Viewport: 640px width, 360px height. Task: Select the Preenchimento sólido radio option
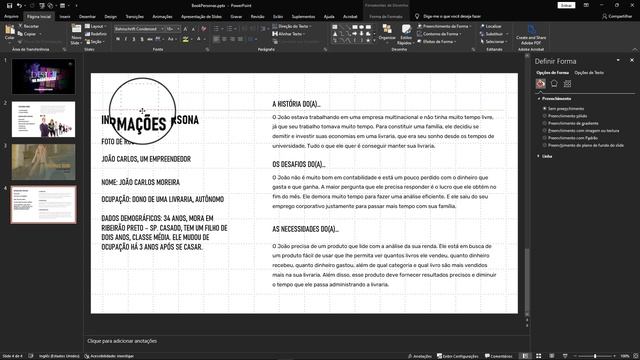point(544,116)
